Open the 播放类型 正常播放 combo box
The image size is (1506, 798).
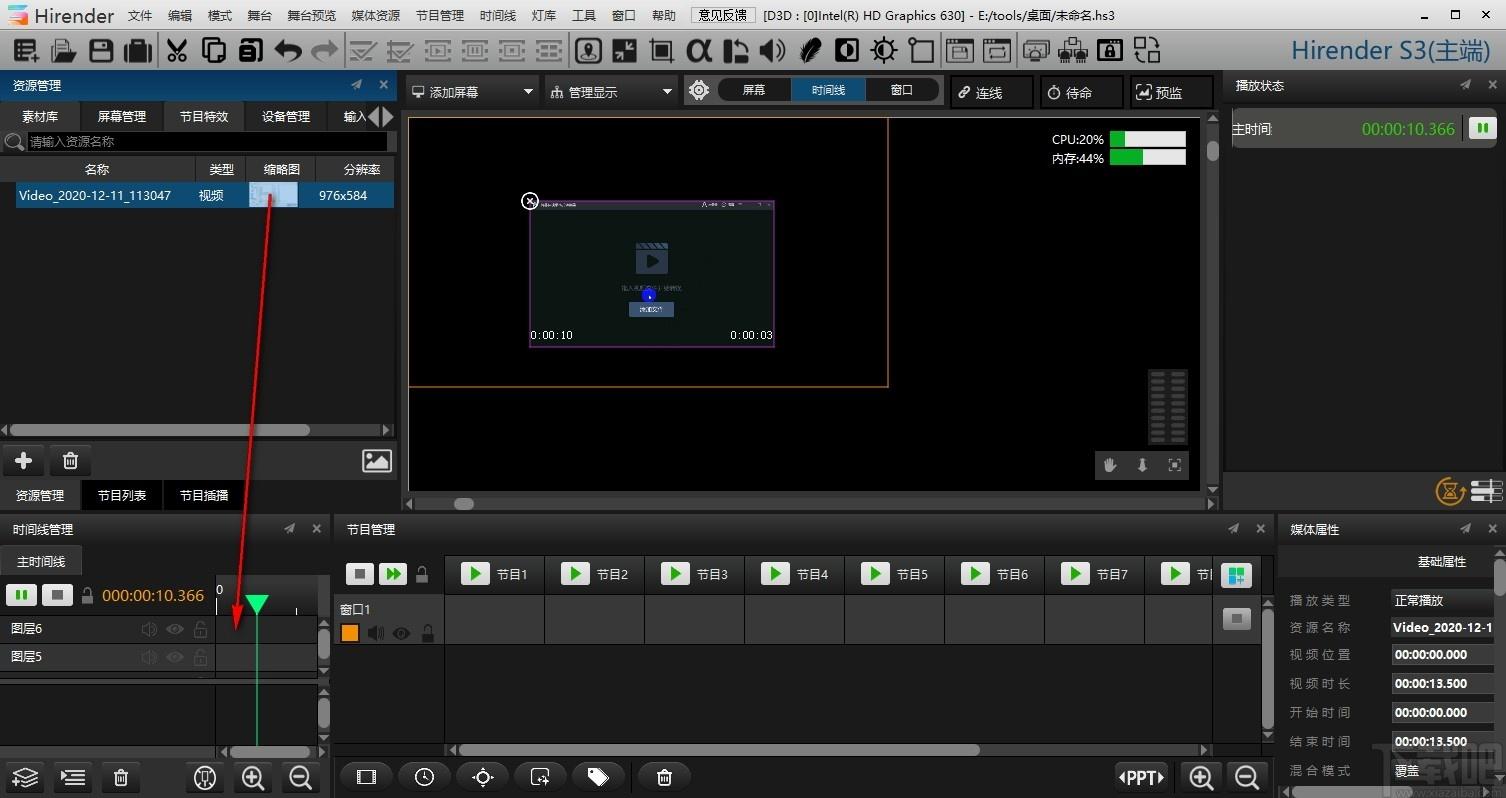pos(1443,600)
